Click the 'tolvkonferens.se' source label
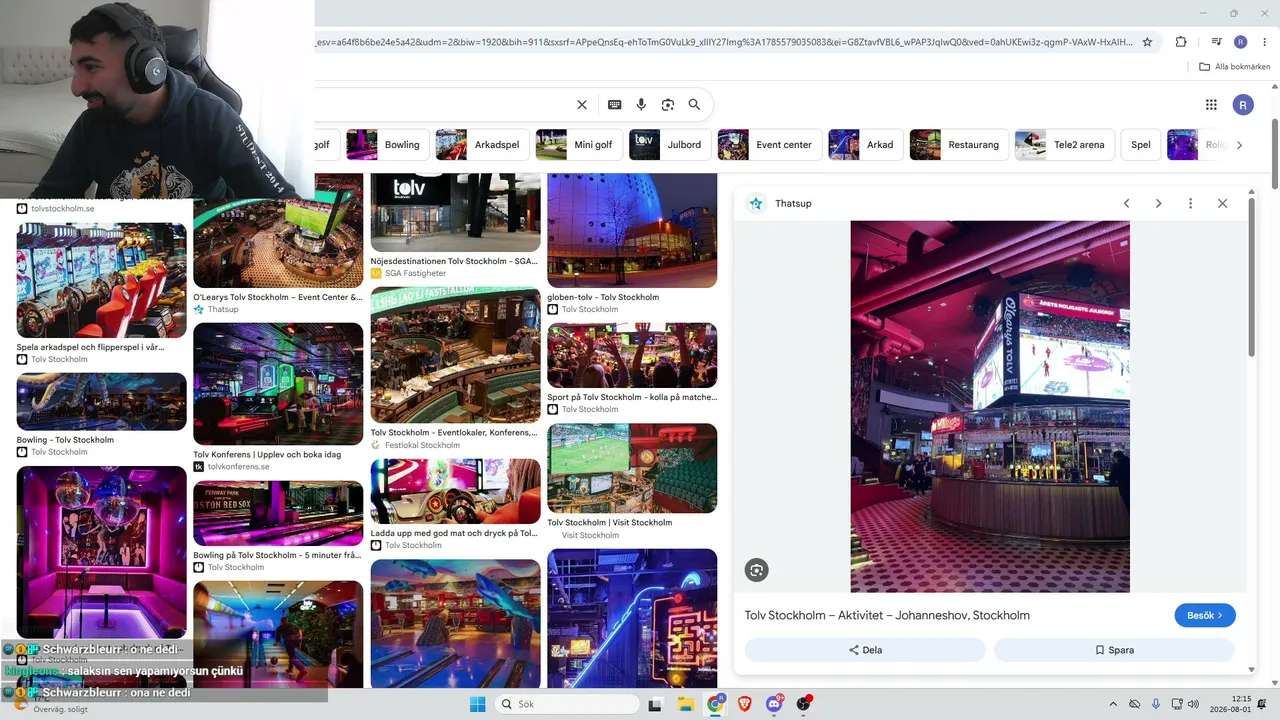This screenshot has width=1280, height=720. click(x=239, y=467)
